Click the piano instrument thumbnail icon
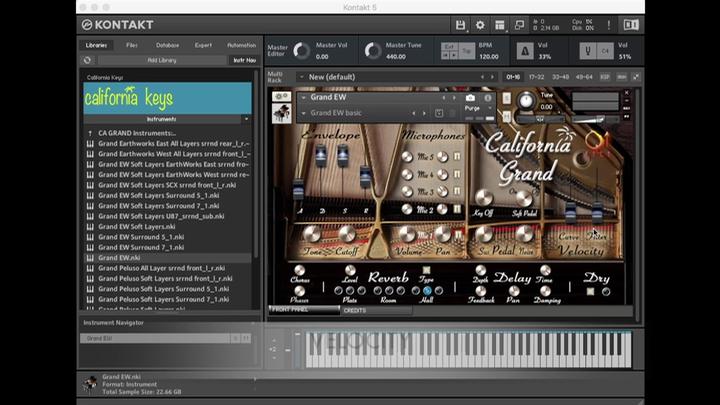 (281, 113)
